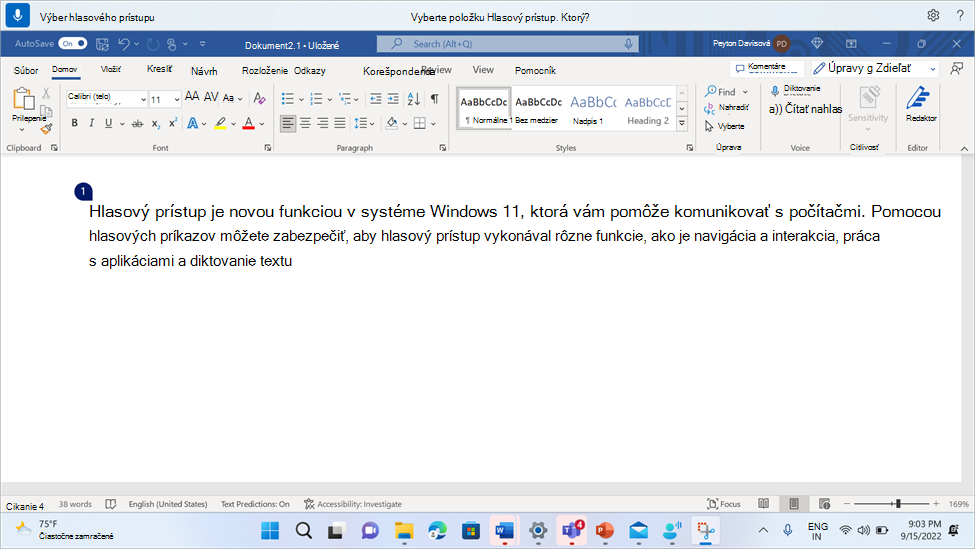Open Windows Start menu
The width and height of the screenshot is (975, 549).
[x=270, y=530]
